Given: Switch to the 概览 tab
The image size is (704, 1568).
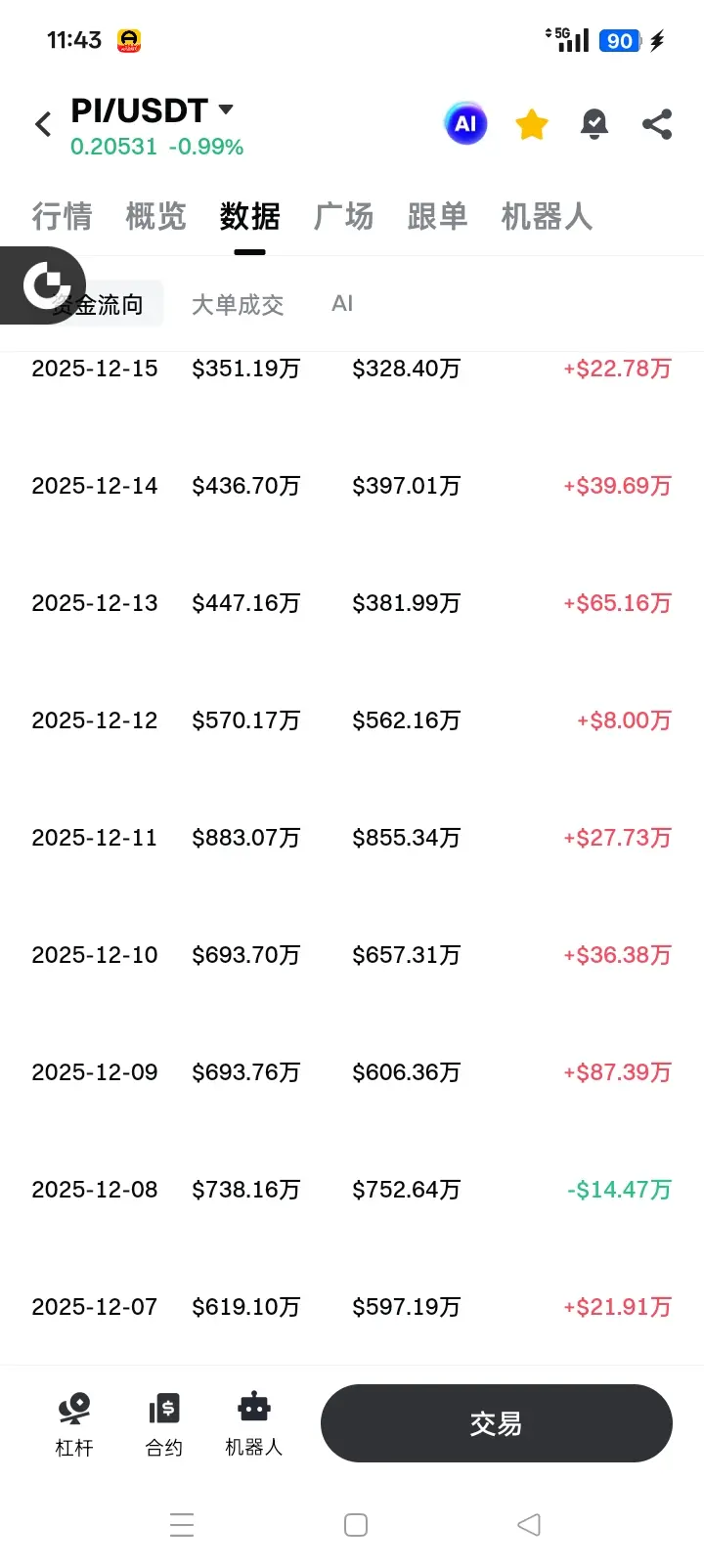Looking at the screenshot, I should coord(155,216).
